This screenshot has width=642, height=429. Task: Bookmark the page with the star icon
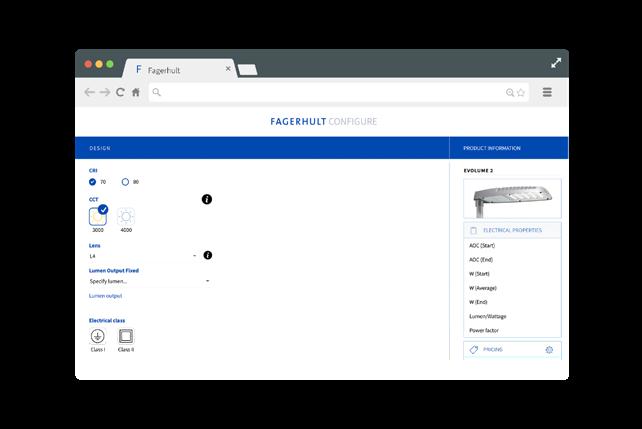point(521,93)
